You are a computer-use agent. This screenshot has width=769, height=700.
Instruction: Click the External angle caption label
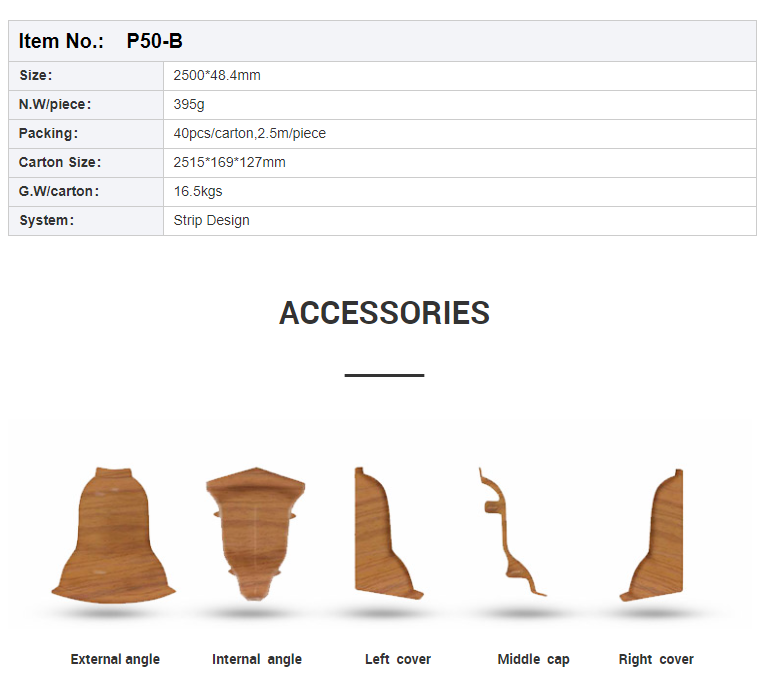coord(115,659)
